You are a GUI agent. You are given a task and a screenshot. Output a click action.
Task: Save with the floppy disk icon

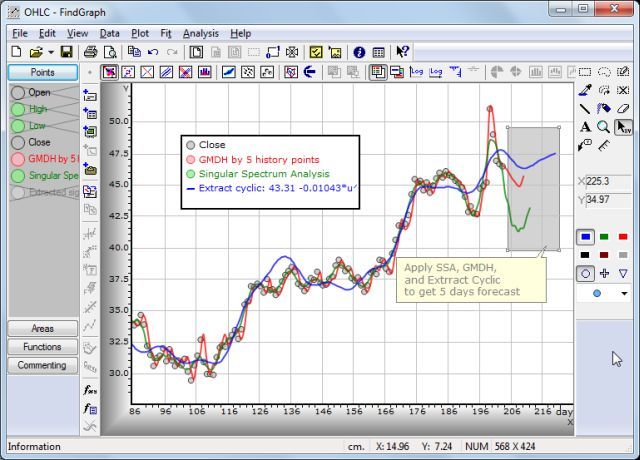(x=66, y=52)
